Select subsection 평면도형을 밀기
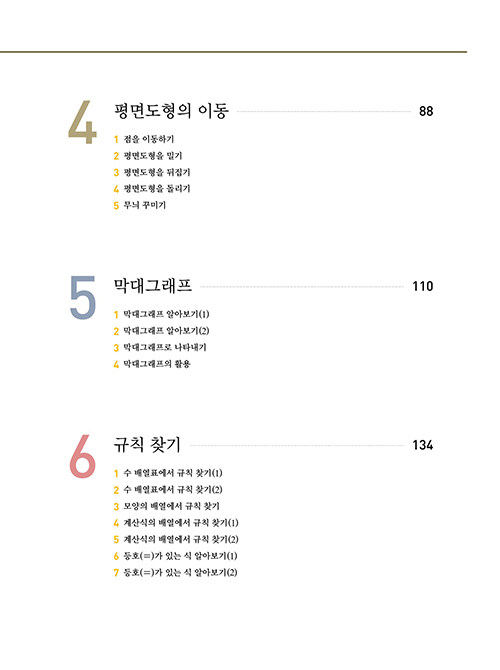 click(x=153, y=156)
